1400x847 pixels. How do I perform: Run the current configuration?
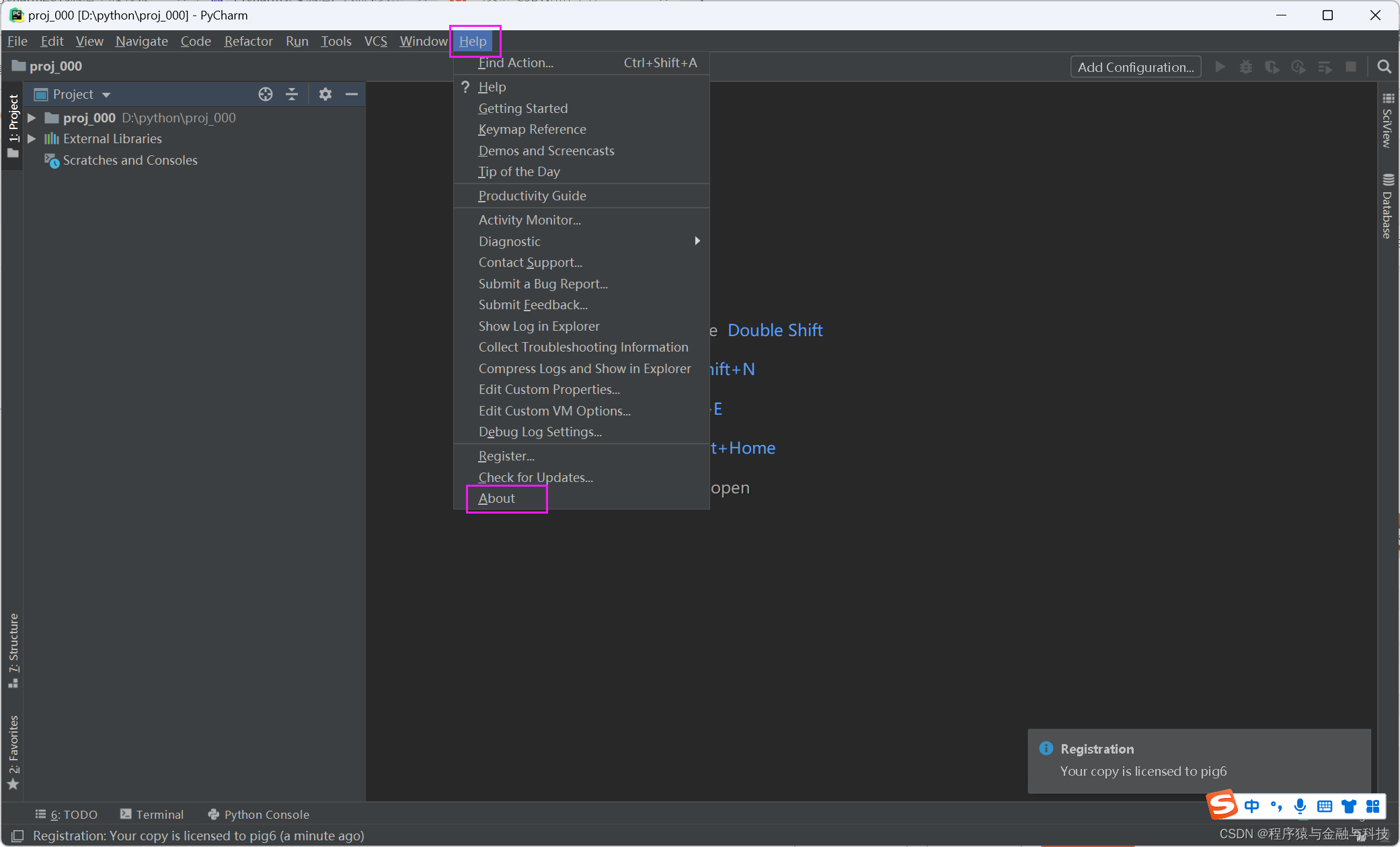[1220, 67]
